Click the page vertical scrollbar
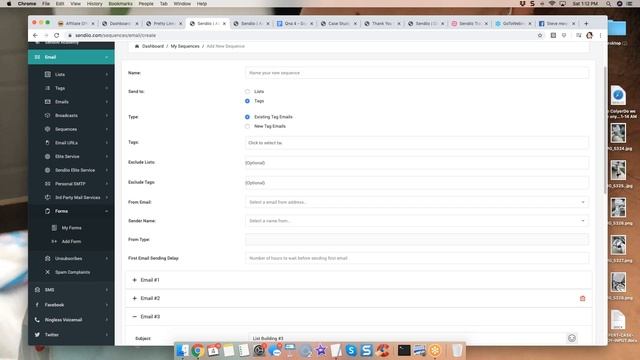Screen dimensions: 640x360 605,130
